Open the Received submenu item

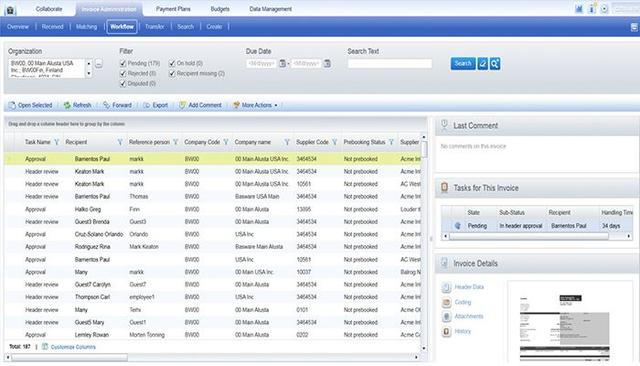coord(53,27)
